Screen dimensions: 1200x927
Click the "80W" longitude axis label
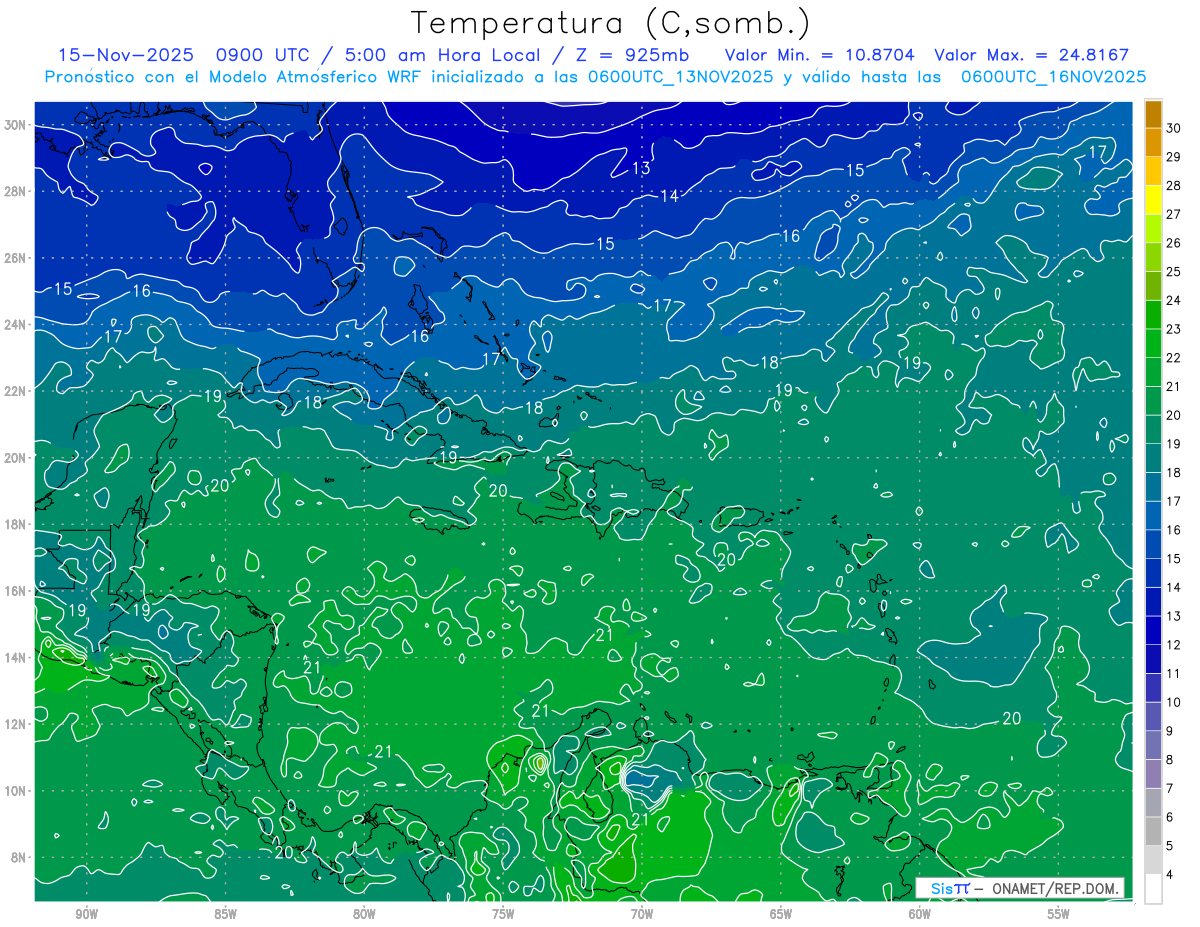click(x=364, y=915)
